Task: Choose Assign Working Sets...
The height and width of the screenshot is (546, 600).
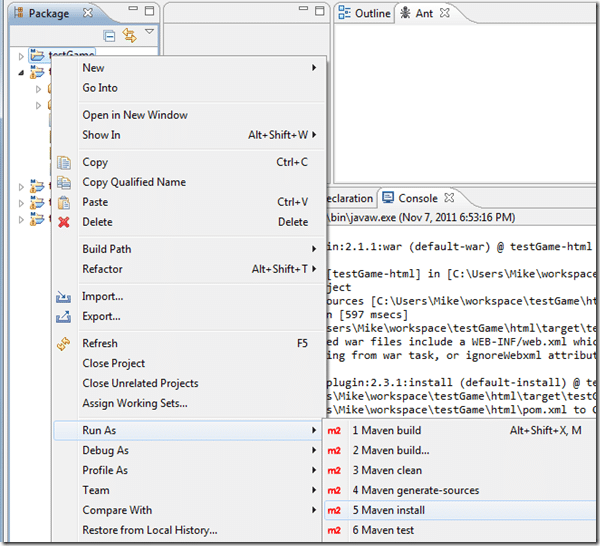Action: click(x=189, y=403)
